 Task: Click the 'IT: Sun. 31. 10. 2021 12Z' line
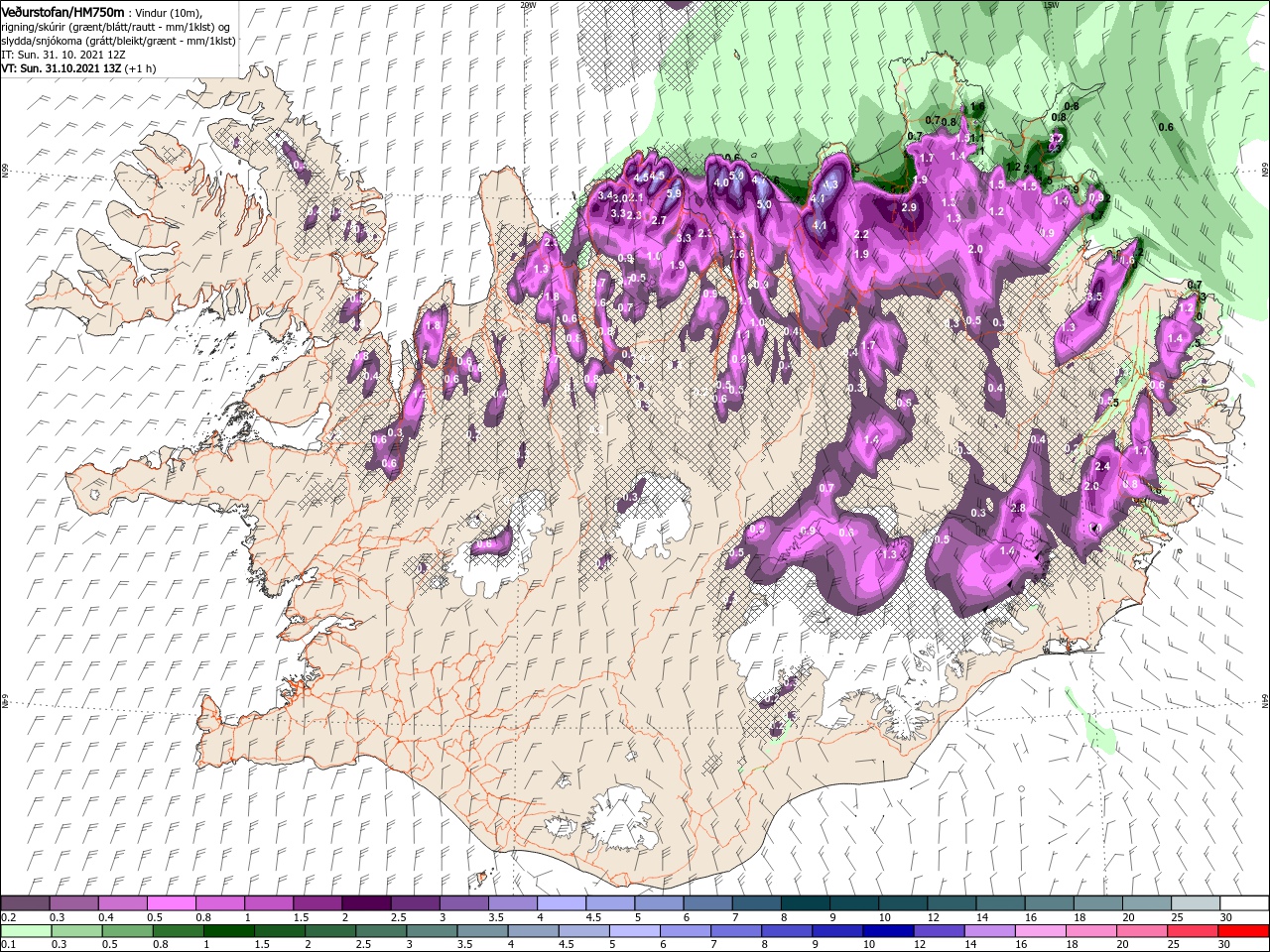[x=63, y=55]
